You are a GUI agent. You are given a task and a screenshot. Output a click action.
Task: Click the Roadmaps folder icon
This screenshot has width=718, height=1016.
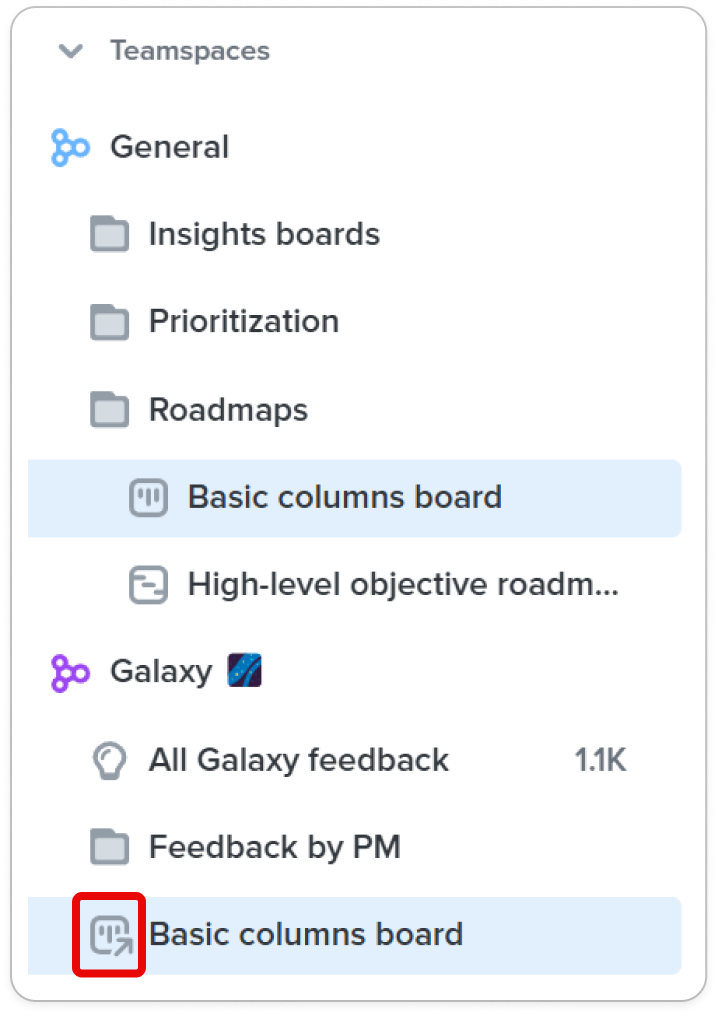tap(109, 410)
